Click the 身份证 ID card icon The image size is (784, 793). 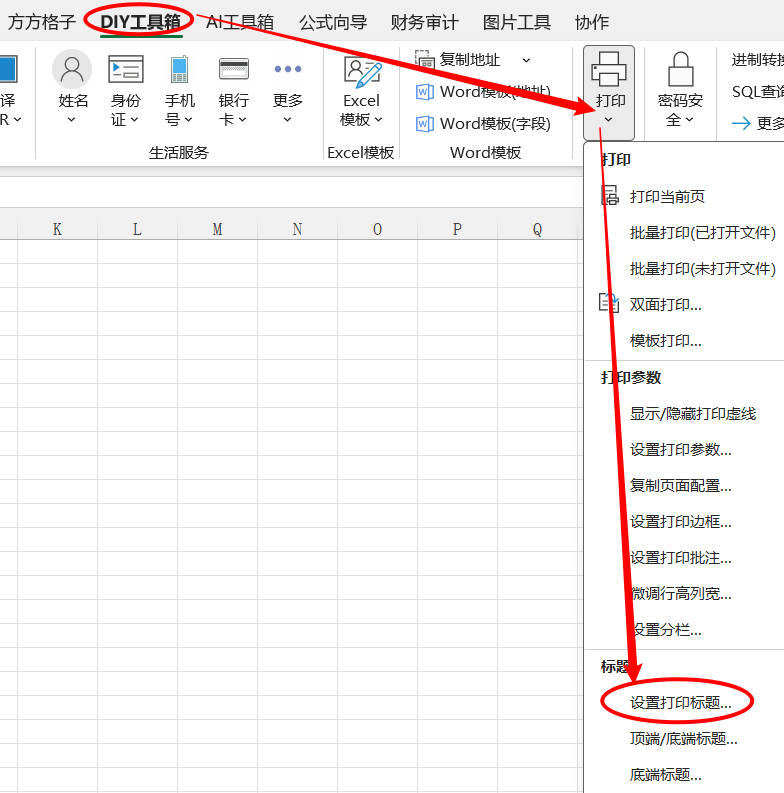click(126, 69)
